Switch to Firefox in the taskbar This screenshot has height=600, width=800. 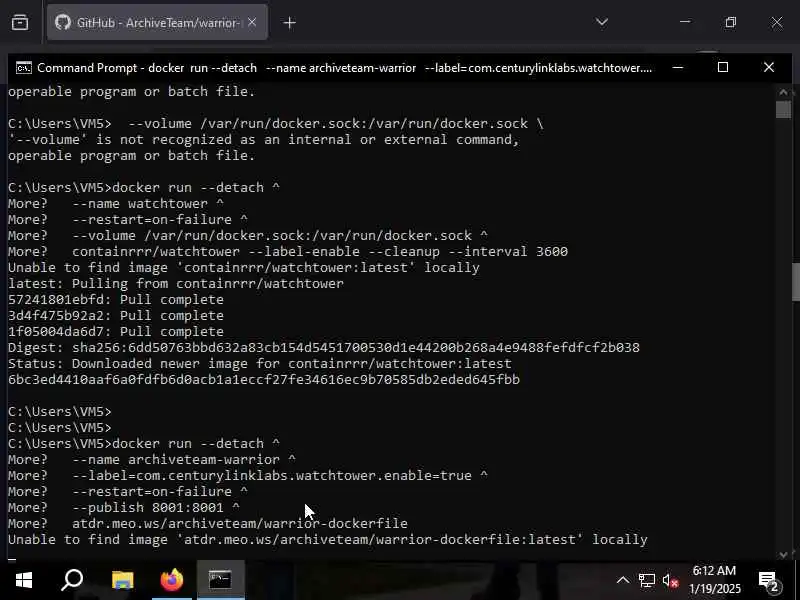click(171, 580)
